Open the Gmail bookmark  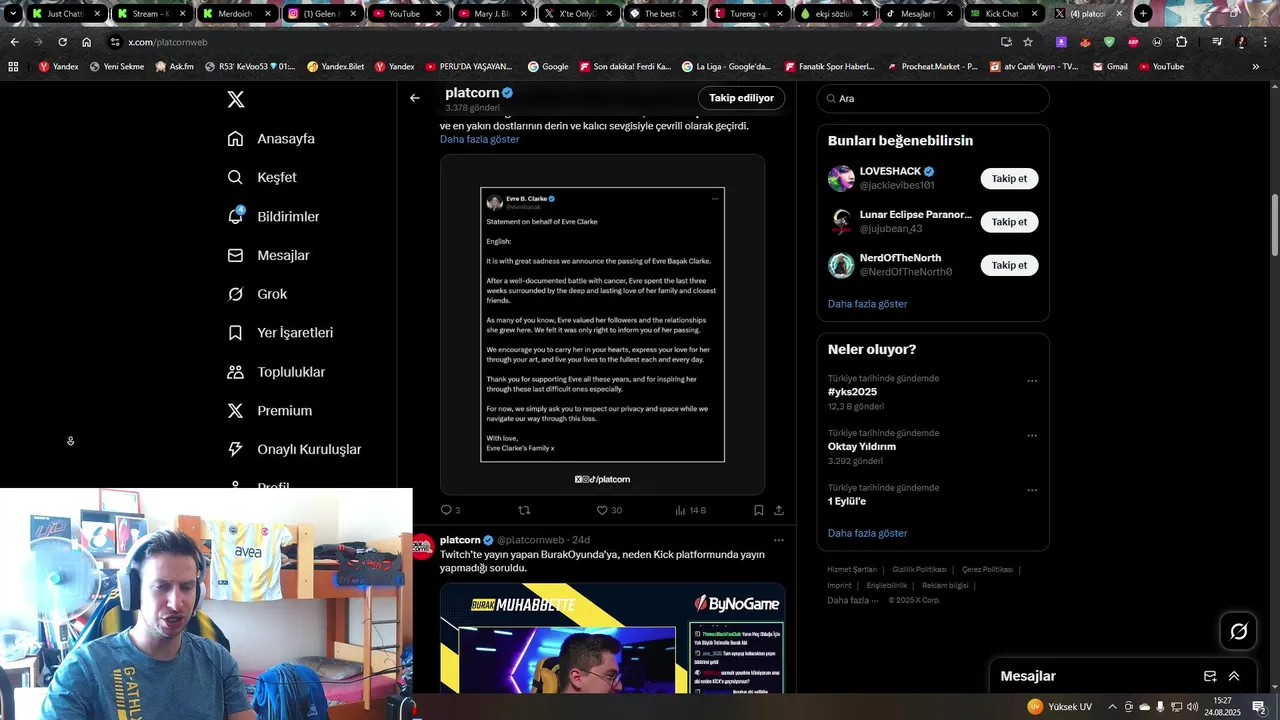(x=1110, y=66)
